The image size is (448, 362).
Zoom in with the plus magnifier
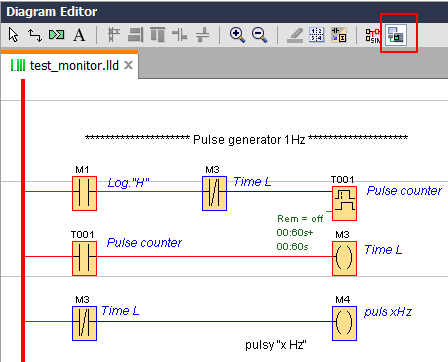click(237, 35)
